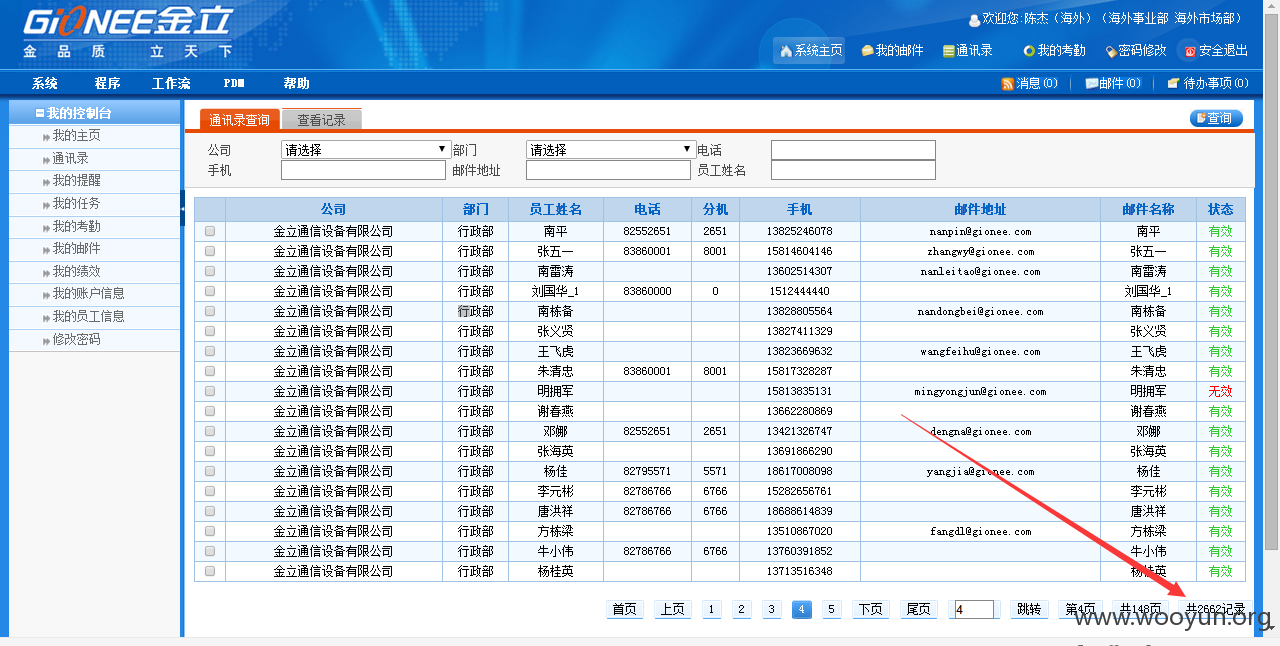Click into the 电话 search field
Viewport: 1280px width, 646px height.
tap(853, 150)
